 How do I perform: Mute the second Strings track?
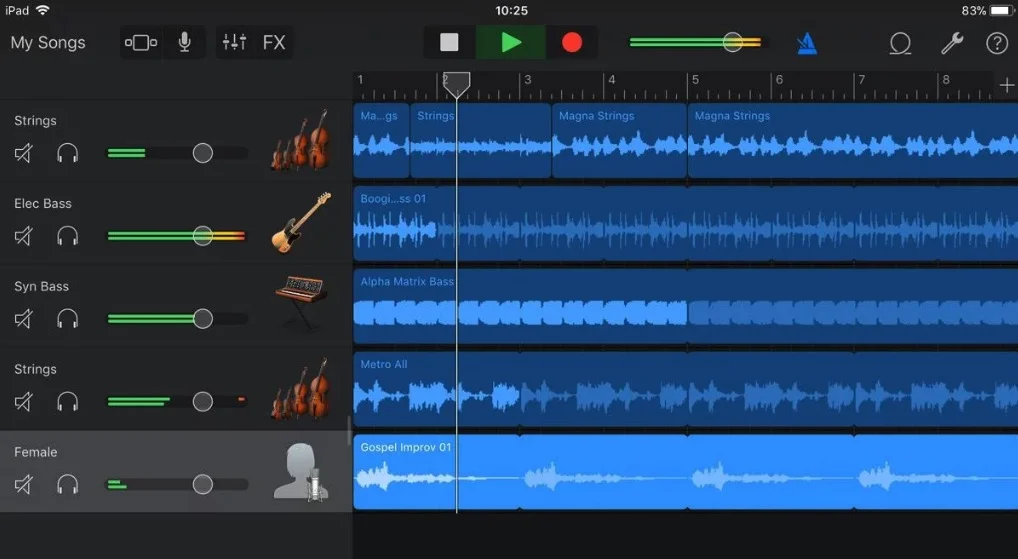(23, 402)
